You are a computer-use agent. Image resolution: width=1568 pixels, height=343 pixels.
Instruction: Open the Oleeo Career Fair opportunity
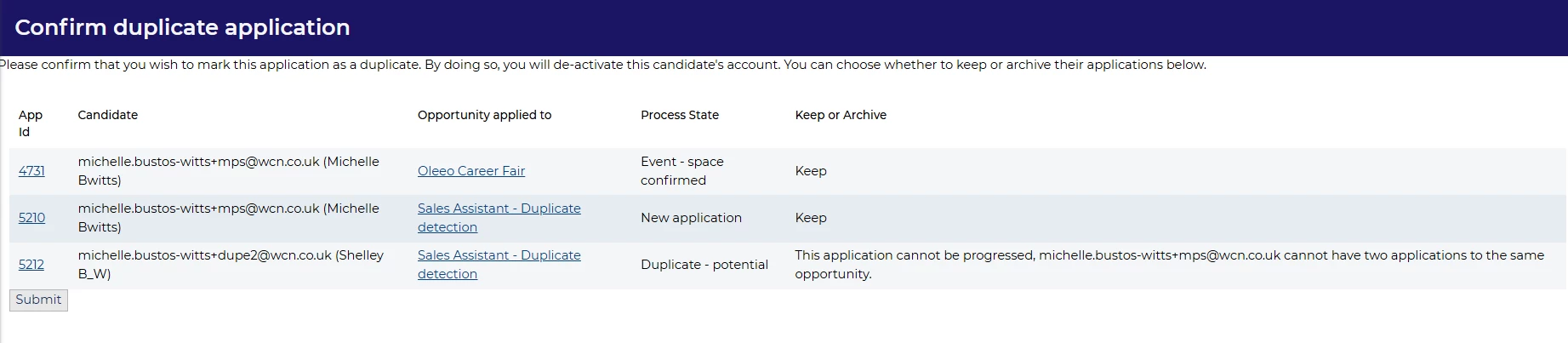click(x=470, y=171)
